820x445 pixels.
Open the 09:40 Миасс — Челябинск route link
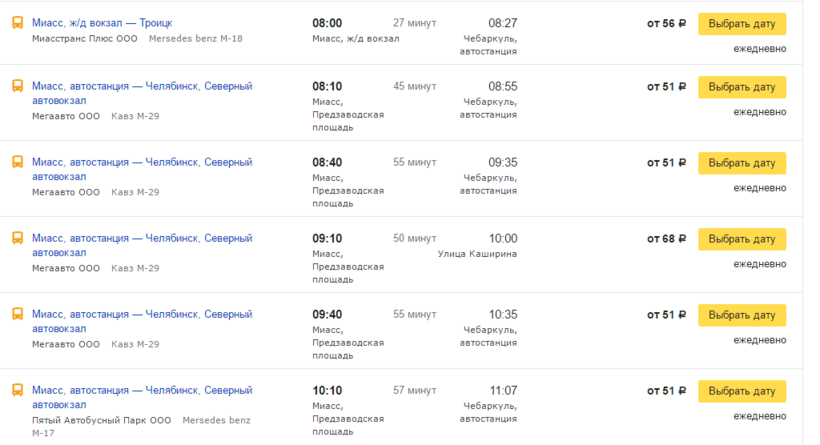(141, 314)
